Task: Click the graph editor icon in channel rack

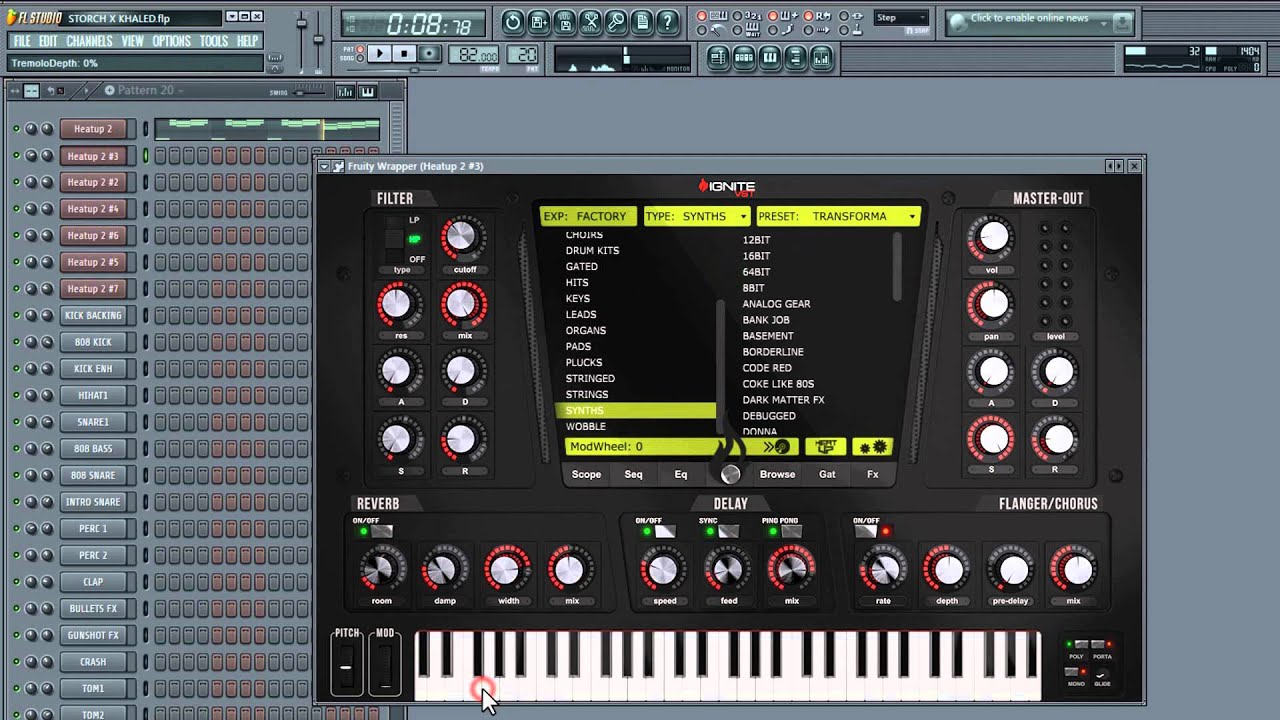Action: (x=345, y=91)
